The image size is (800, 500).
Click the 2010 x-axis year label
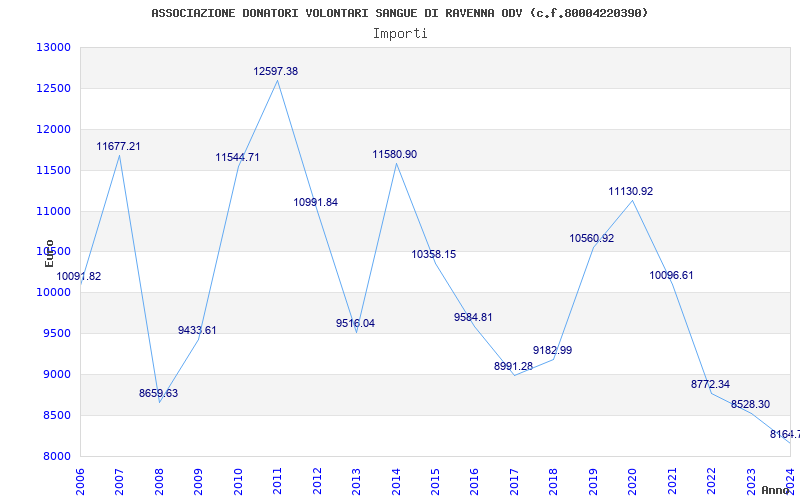[x=238, y=481]
